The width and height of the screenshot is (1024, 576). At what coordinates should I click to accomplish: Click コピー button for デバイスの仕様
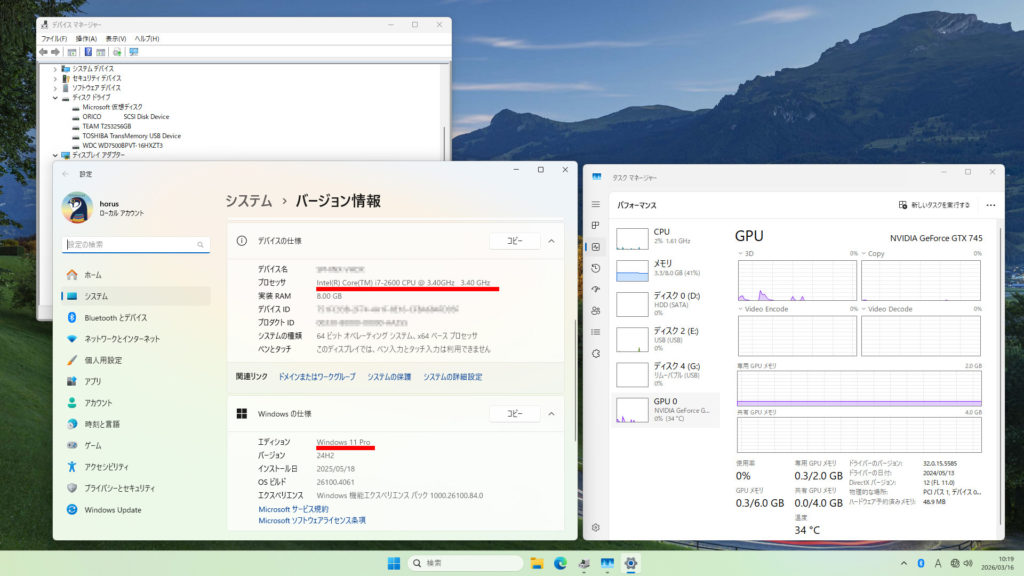coord(514,241)
